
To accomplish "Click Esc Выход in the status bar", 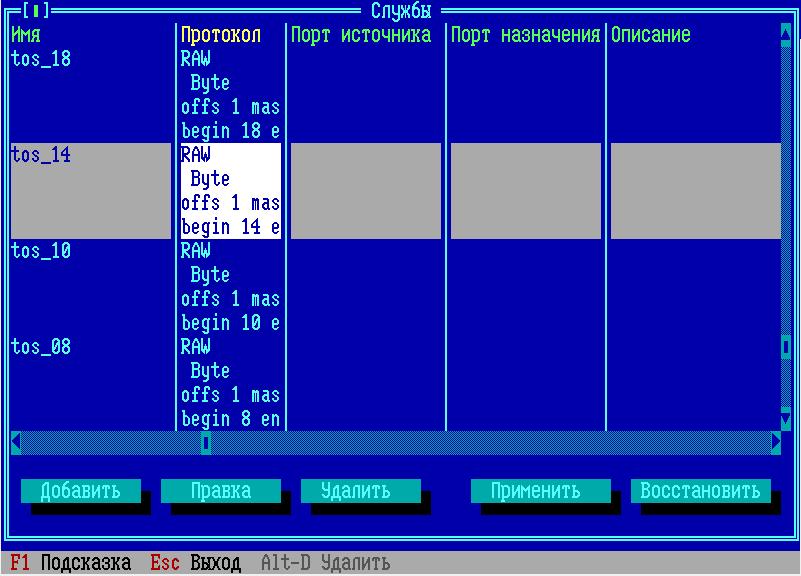I will pyautogui.click(x=195, y=564).
